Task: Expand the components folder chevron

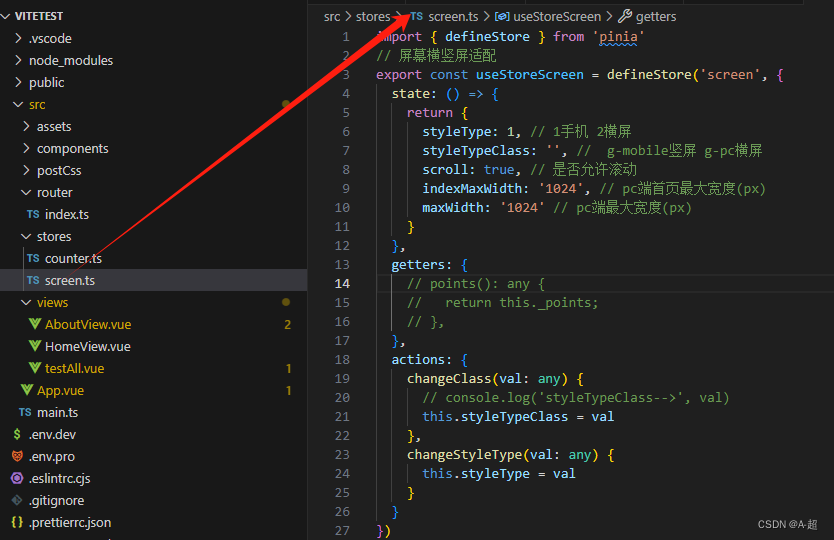Action: (x=27, y=148)
